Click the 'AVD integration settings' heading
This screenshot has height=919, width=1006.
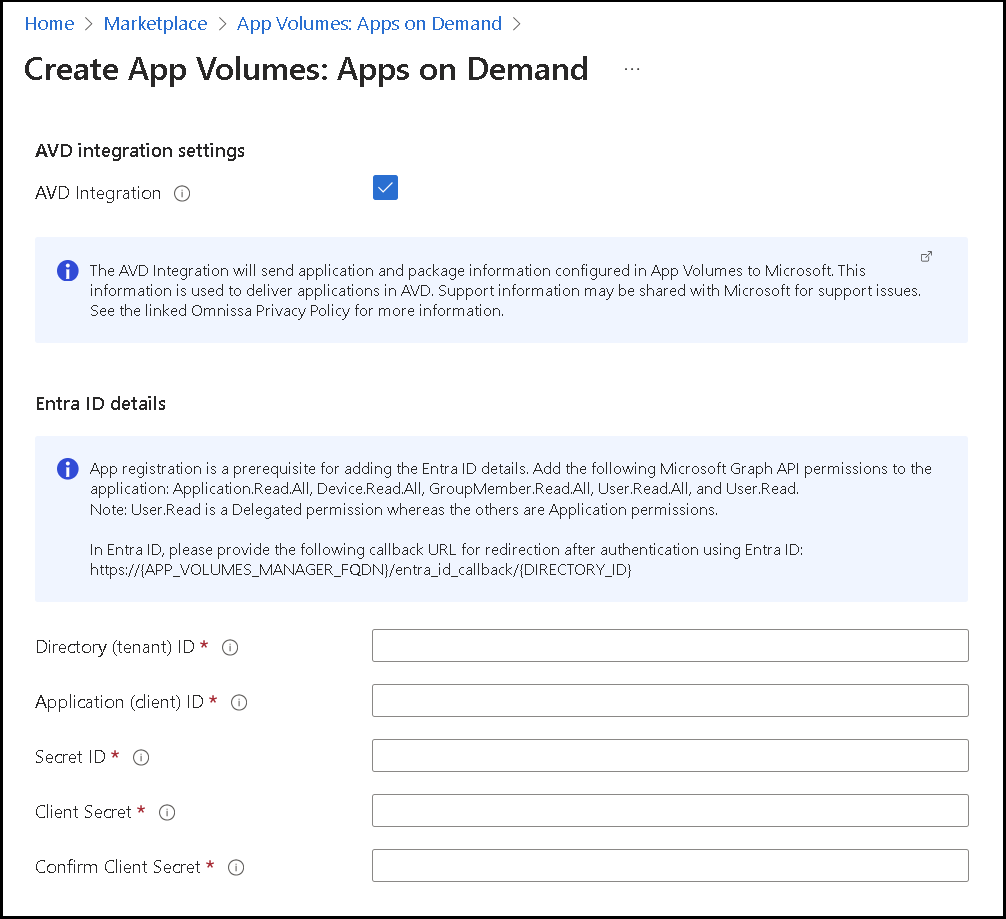(140, 151)
